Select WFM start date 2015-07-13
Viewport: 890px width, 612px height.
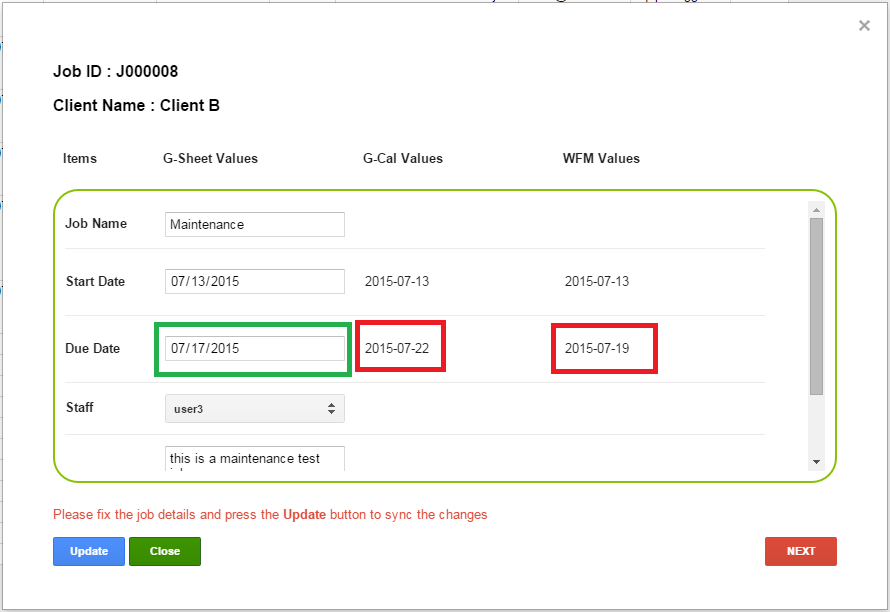point(597,282)
